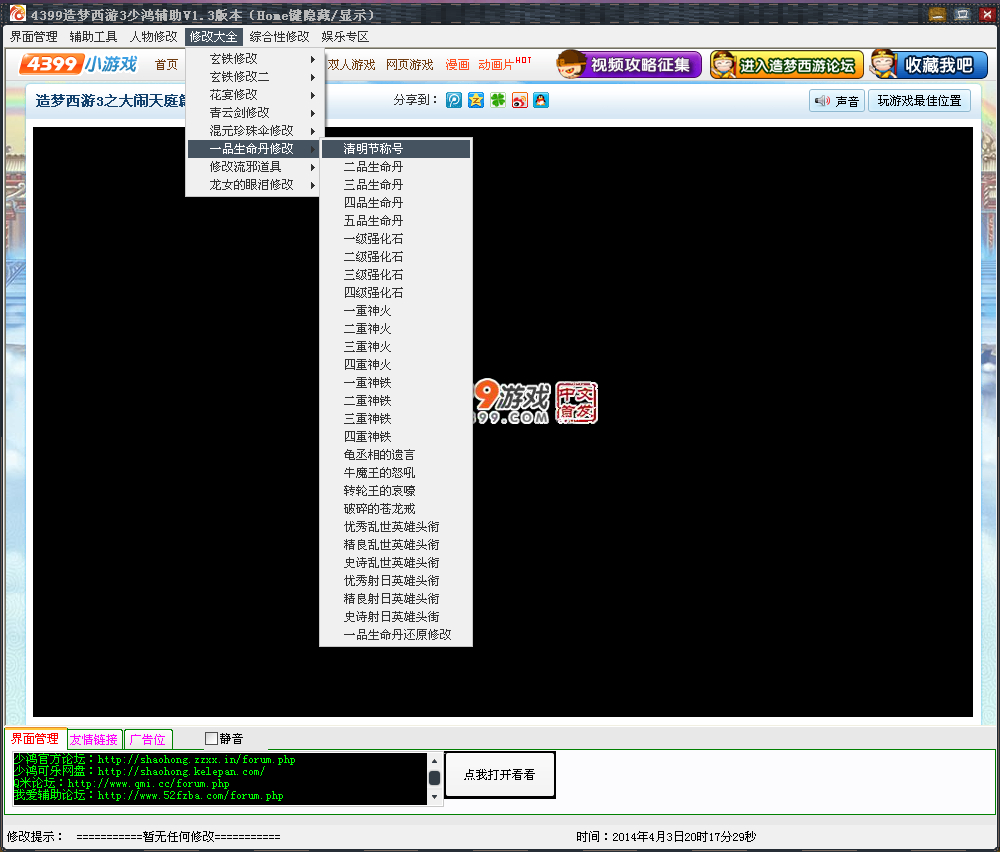
Task: Choose 一重神火 from the submenu
Action: point(396,311)
